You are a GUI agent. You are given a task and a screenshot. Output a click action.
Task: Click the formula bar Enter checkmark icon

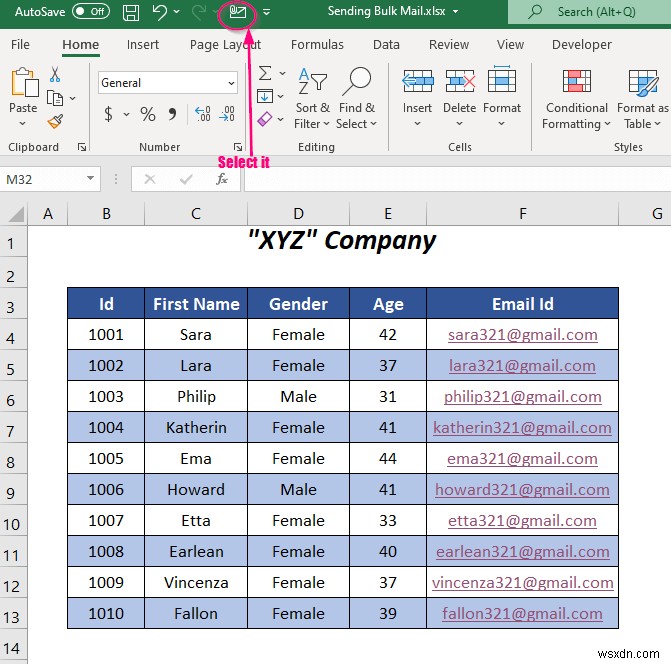click(x=186, y=179)
